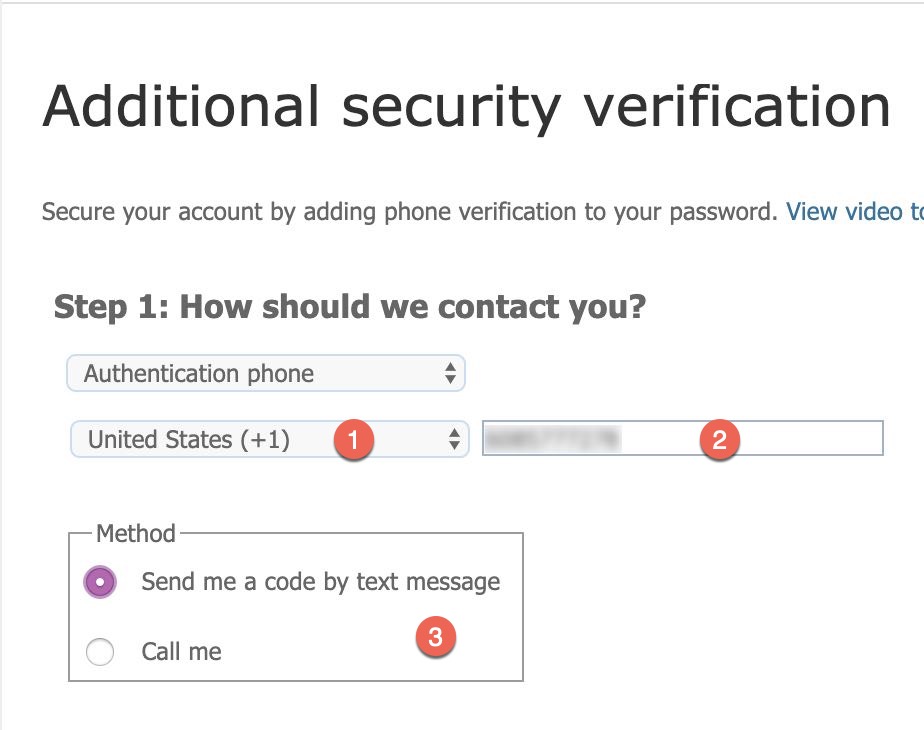924x730 pixels.
Task: Click the 'Step 1: How should we contact you?' heading
Action: point(350,307)
